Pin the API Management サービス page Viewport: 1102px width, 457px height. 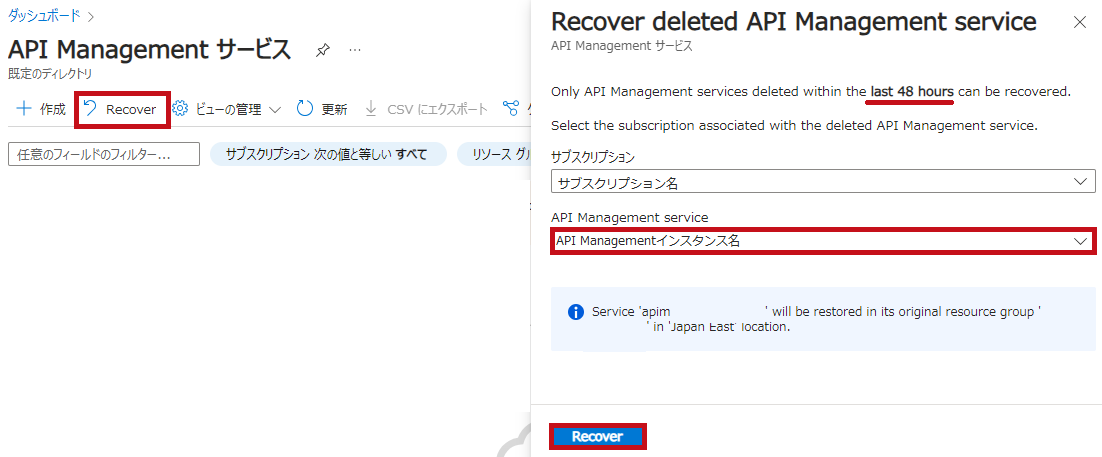[x=323, y=51]
